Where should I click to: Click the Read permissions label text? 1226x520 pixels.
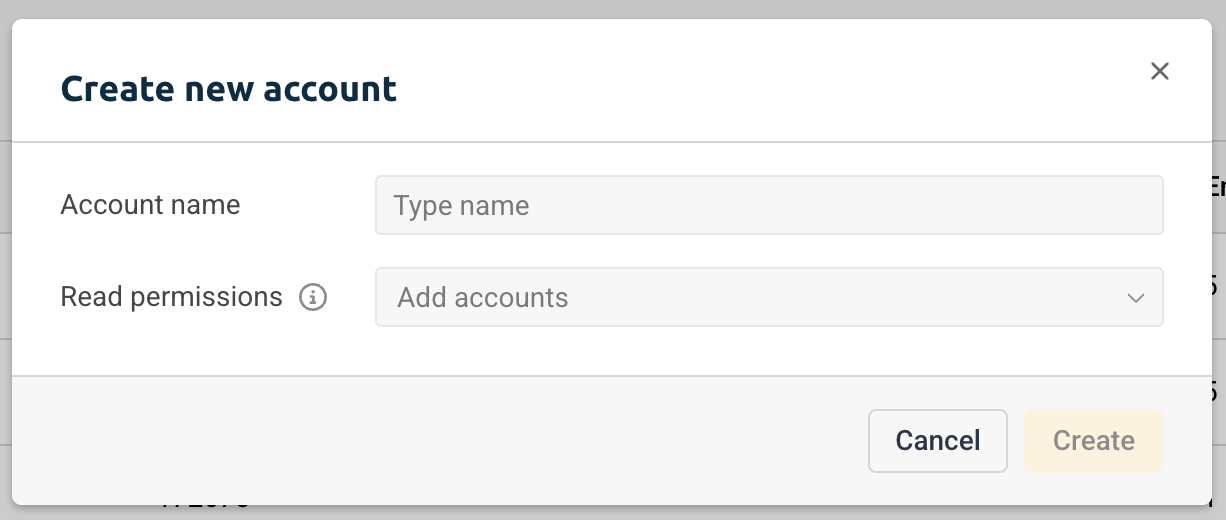point(171,297)
